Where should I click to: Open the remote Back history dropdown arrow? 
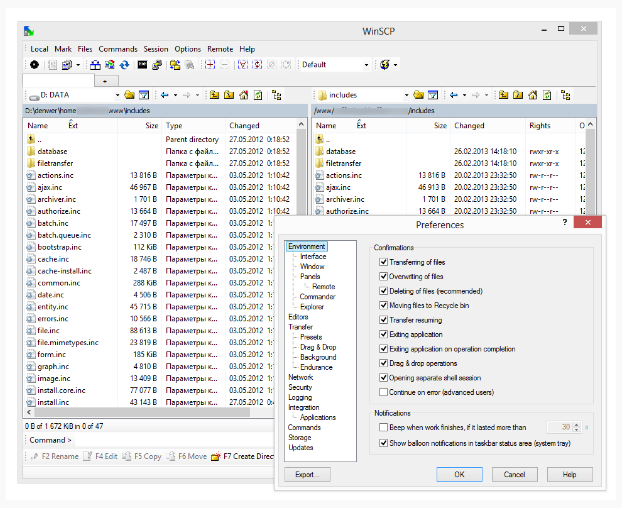pyautogui.click(x=464, y=95)
